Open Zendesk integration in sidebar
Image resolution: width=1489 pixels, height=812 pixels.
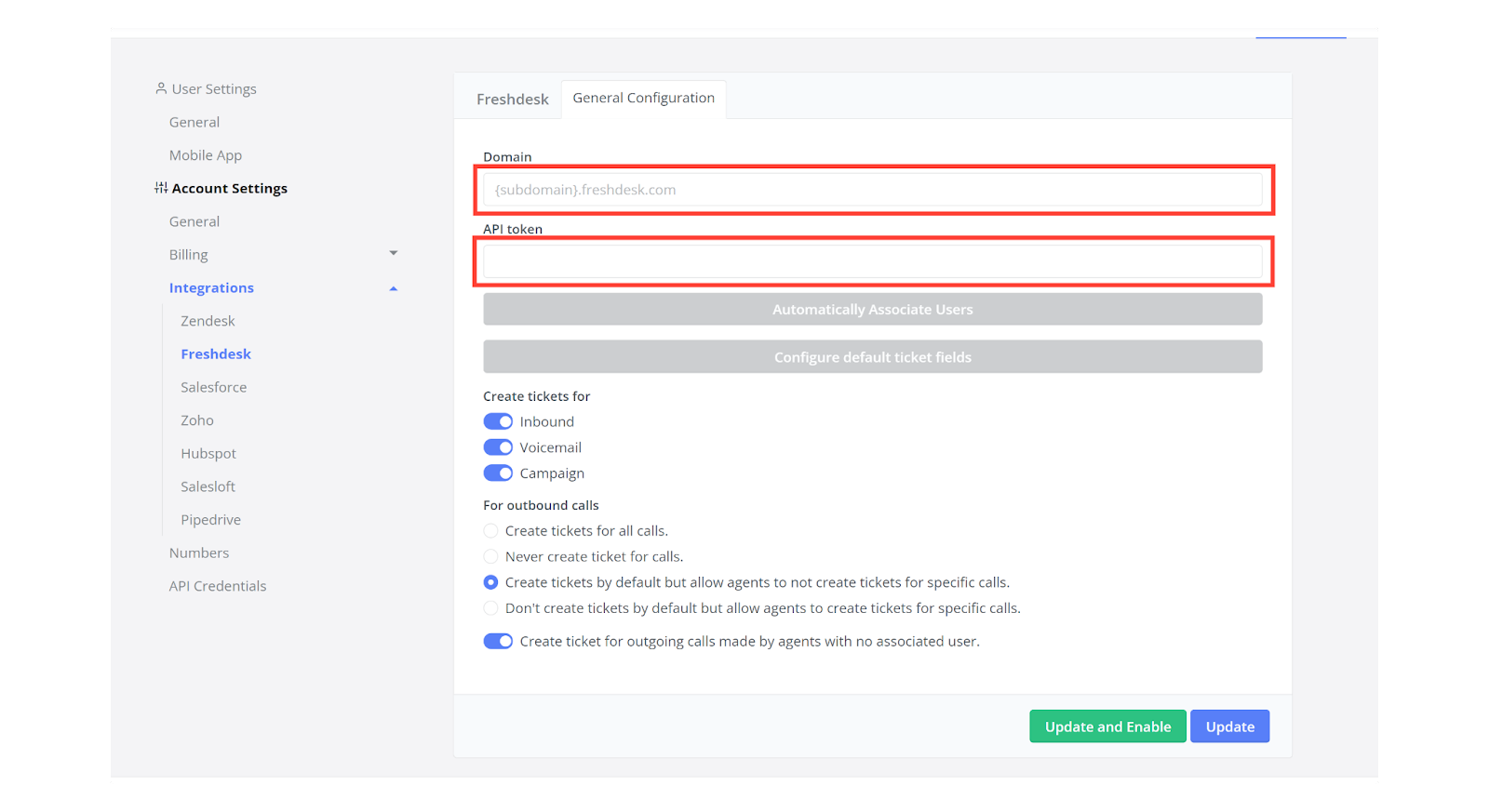pos(208,321)
